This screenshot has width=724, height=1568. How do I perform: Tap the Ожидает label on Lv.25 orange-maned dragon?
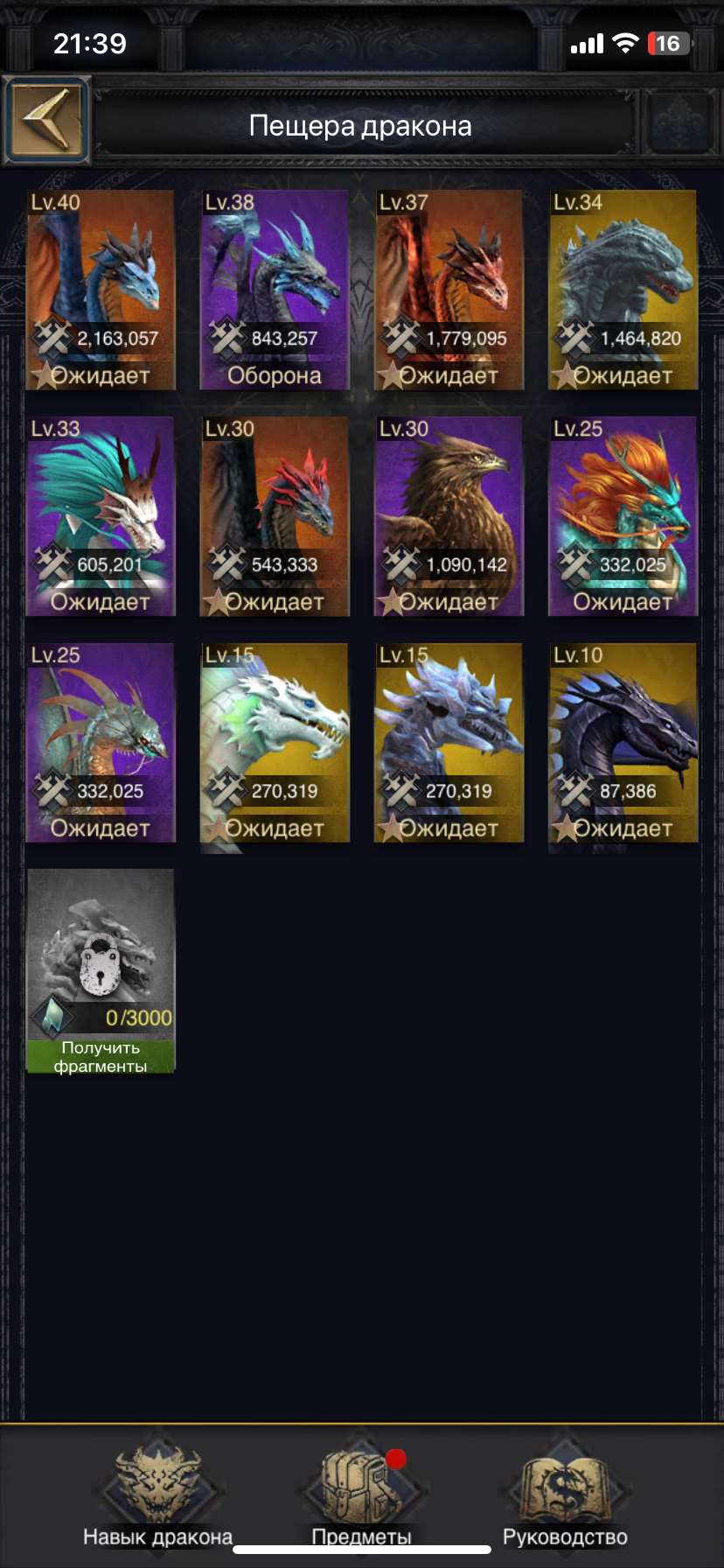(x=623, y=602)
